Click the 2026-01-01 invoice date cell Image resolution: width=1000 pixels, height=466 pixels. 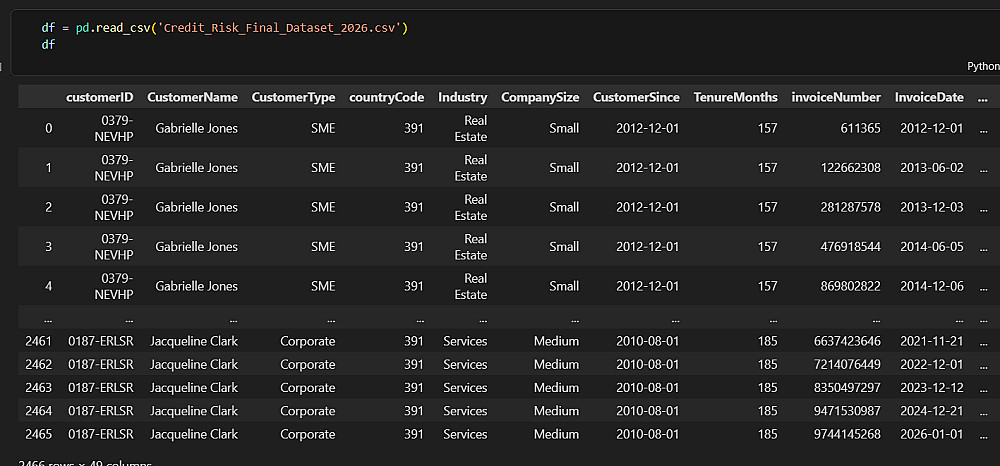pyautogui.click(x=930, y=434)
